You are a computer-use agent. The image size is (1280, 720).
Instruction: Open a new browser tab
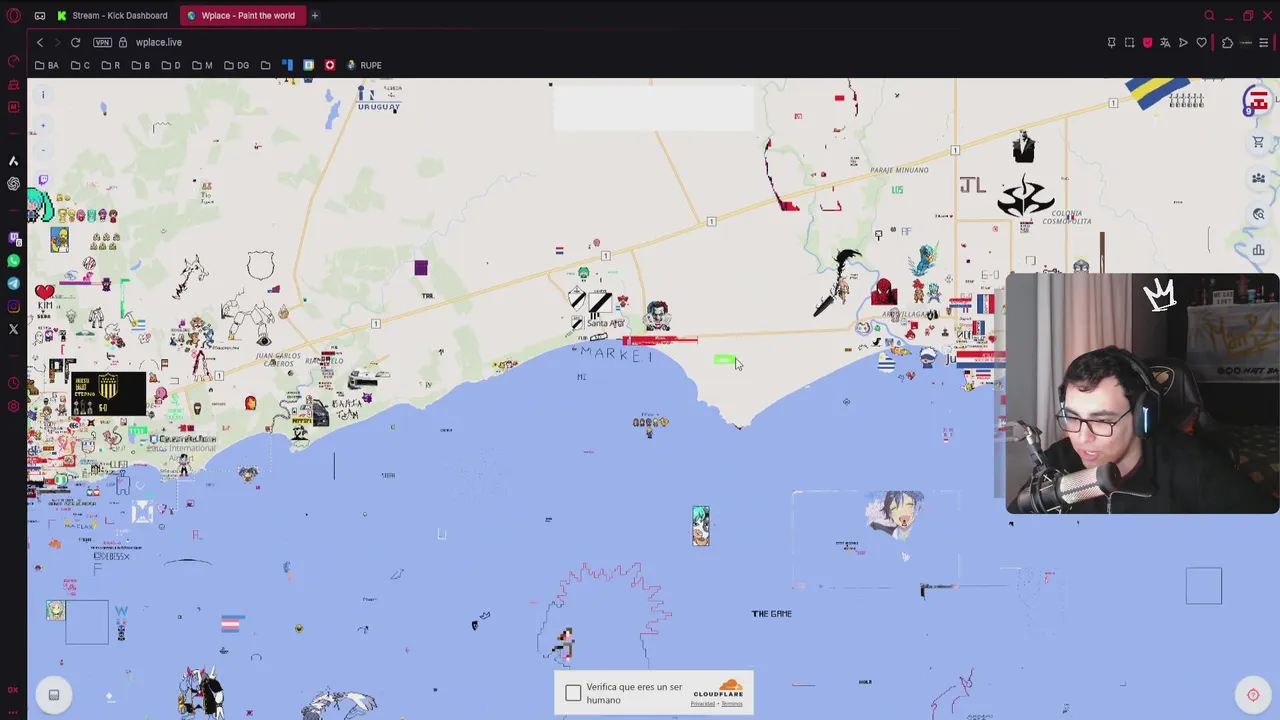314,15
